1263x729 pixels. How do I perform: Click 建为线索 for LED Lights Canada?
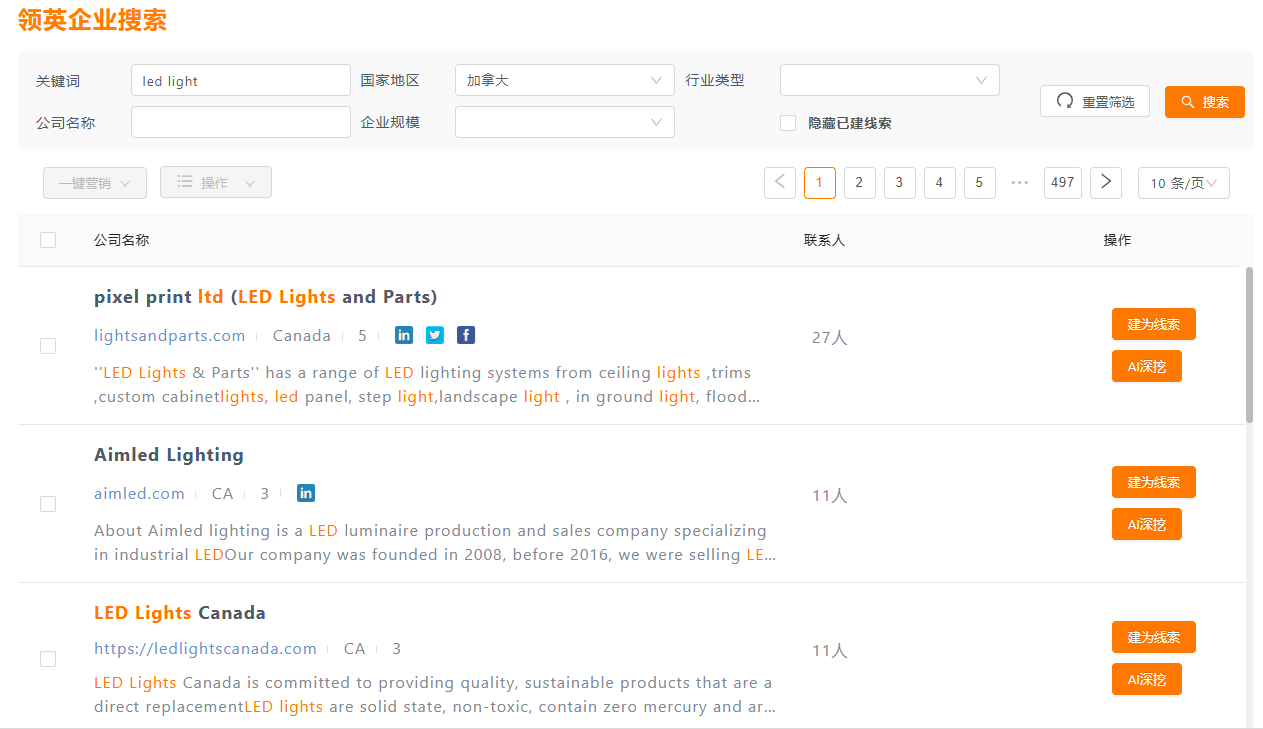1154,637
